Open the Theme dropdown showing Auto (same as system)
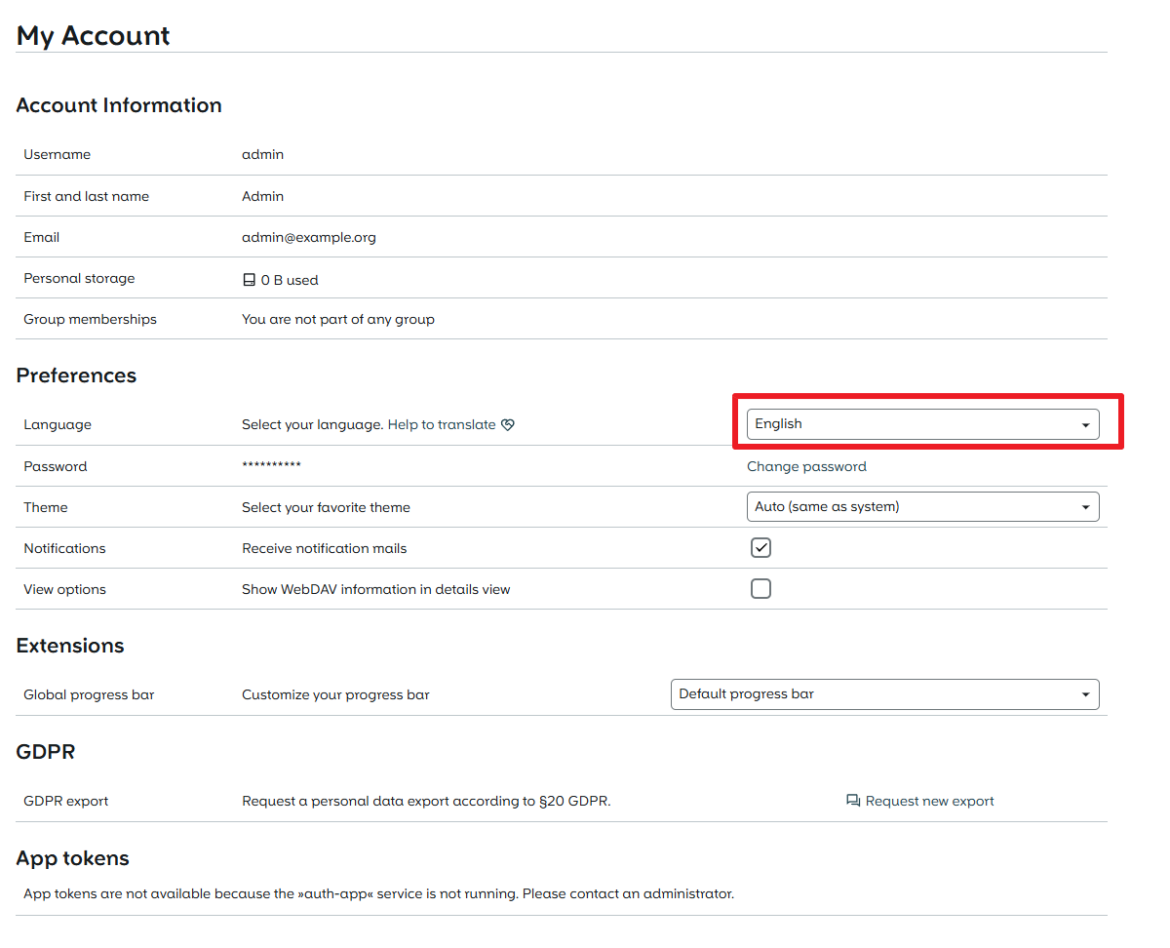Screen dimensions: 1170x948 click(922, 507)
